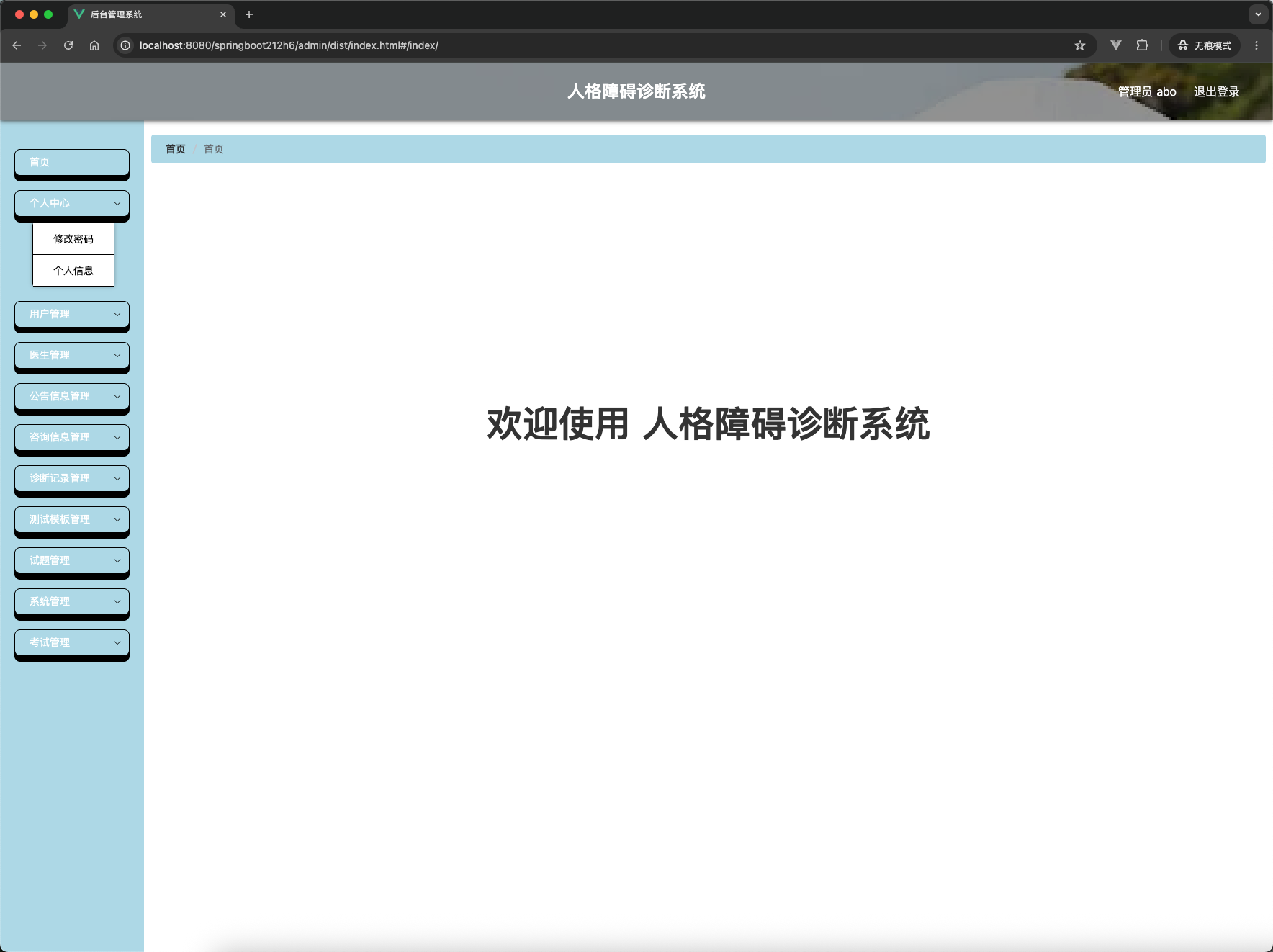
Task: Collapse the 个人中心 menu
Action: coord(72,204)
